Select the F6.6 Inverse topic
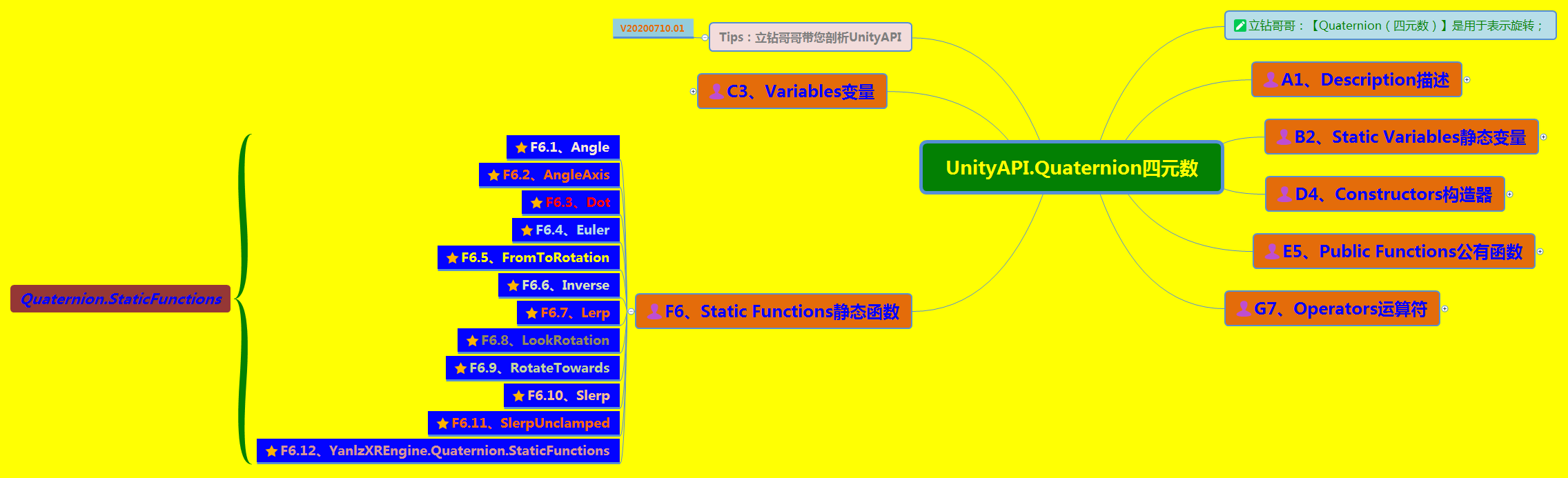The width and height of the screenshot is (1568, 478). click(559, 286)
